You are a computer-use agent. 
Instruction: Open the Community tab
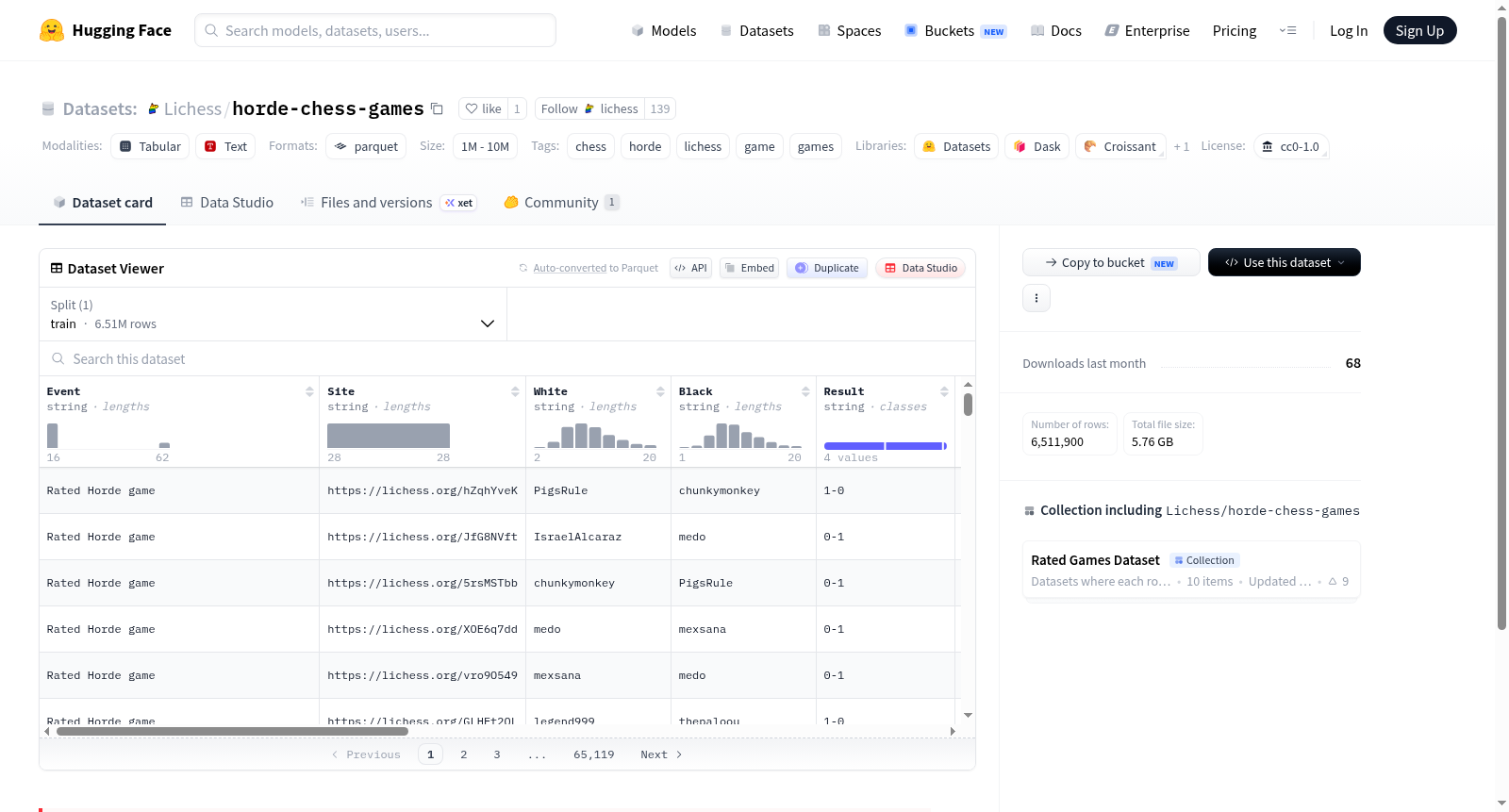point(561,203)
